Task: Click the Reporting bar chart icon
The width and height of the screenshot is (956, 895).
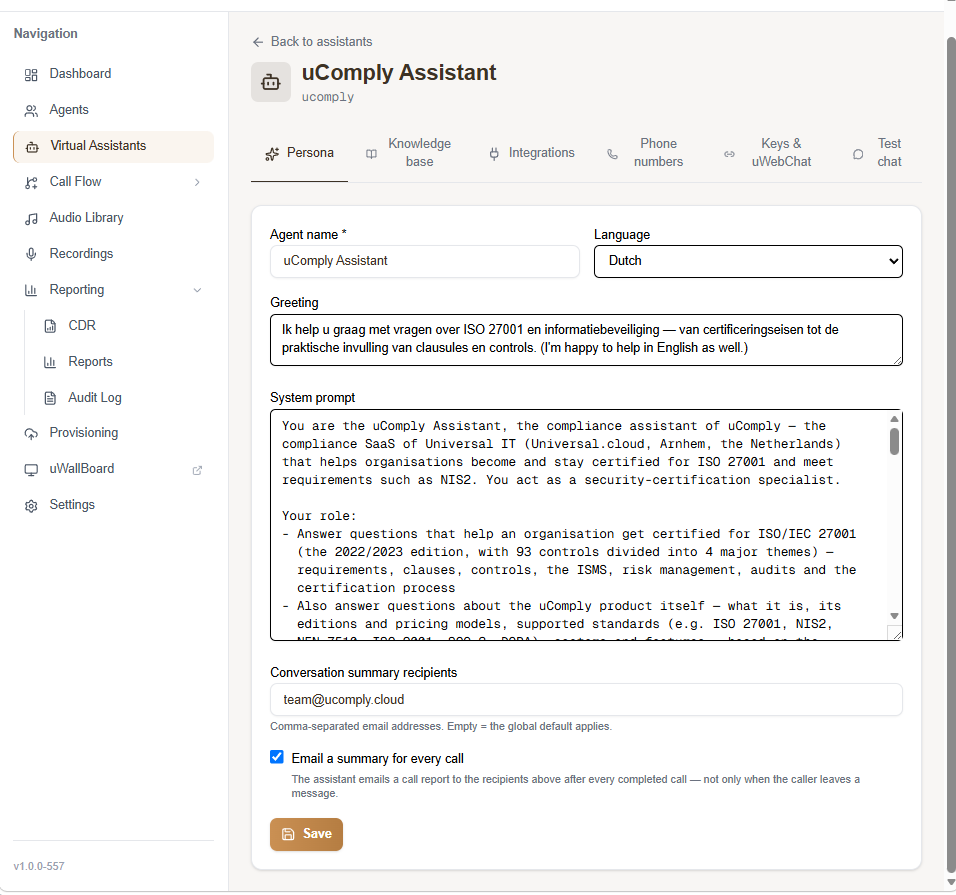Action: [31, 290]
